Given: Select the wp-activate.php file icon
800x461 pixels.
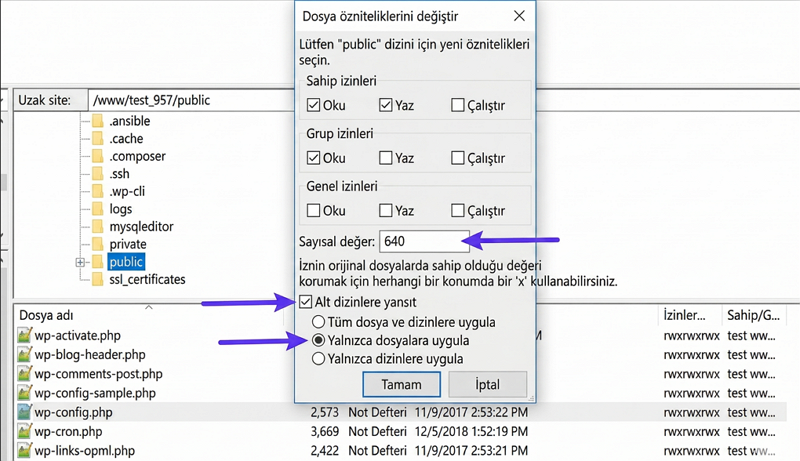Looking at the screenshot, I should tap(25, 335).
